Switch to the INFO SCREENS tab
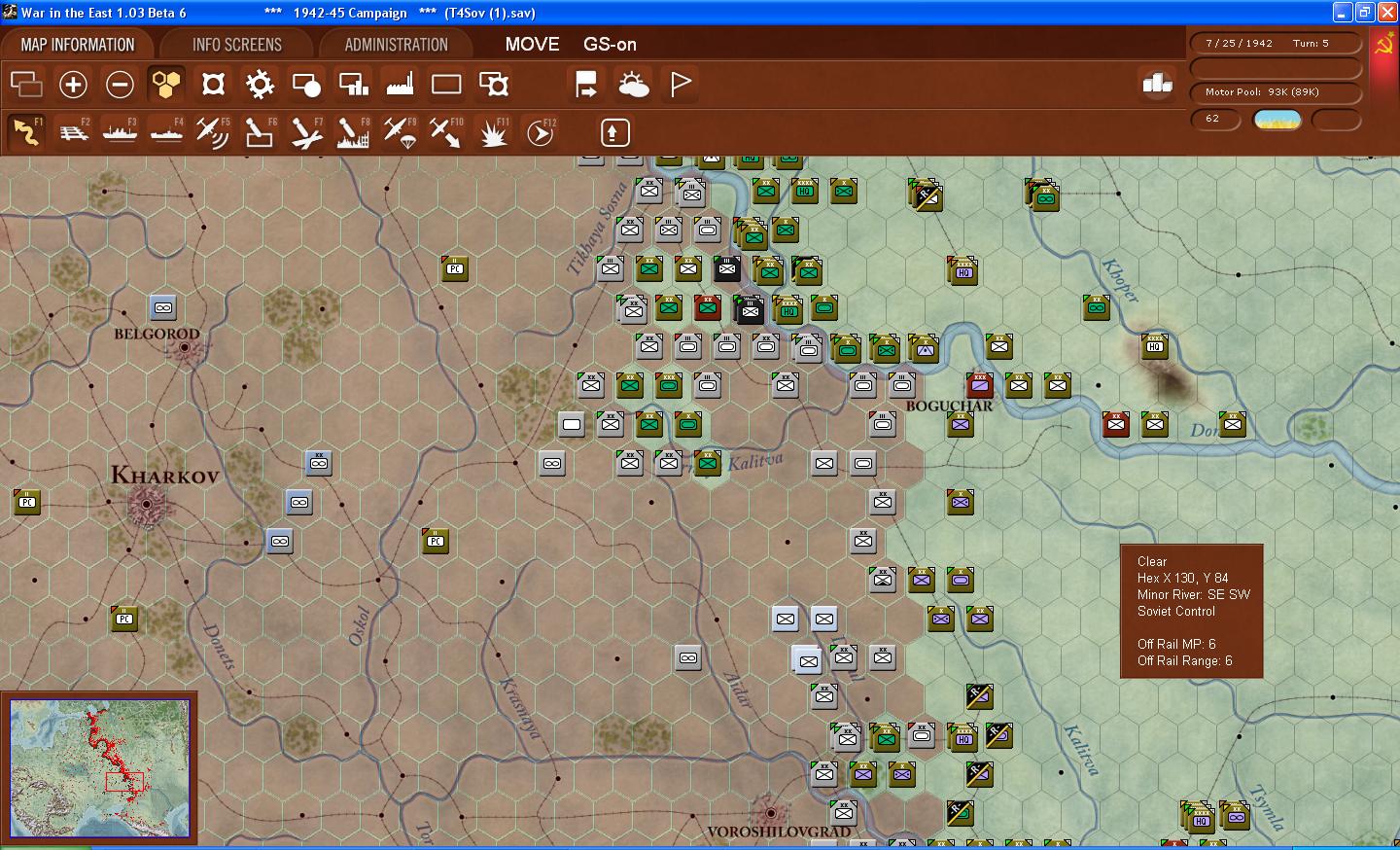 237,45
